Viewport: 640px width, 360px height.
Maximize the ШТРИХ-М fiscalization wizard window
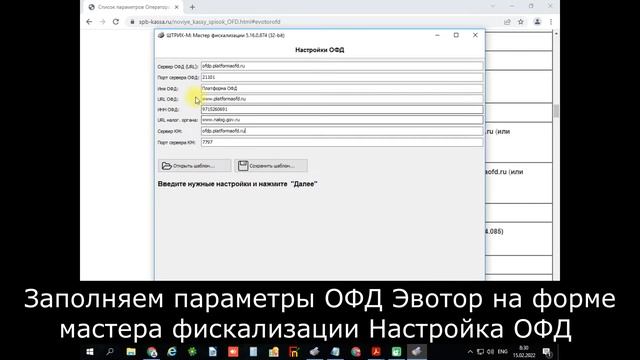[x=456, y=35]
